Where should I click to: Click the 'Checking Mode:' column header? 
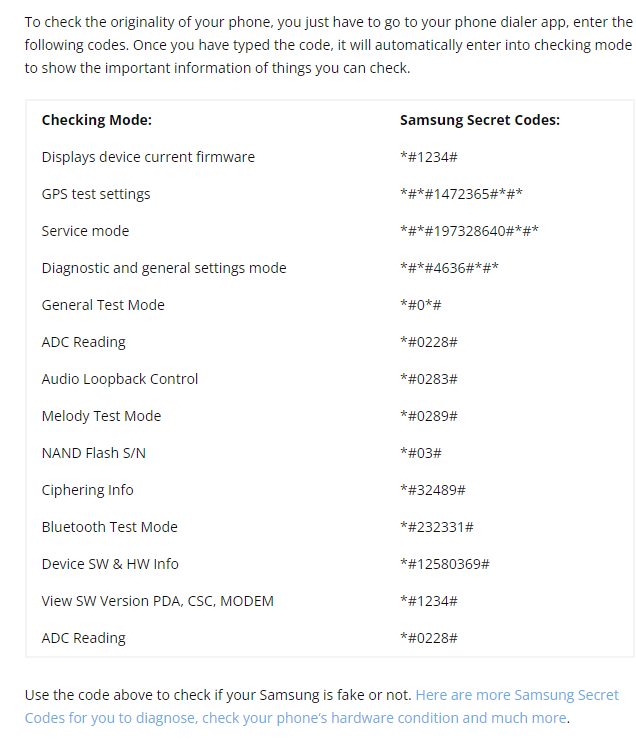[x=96, y=120]
